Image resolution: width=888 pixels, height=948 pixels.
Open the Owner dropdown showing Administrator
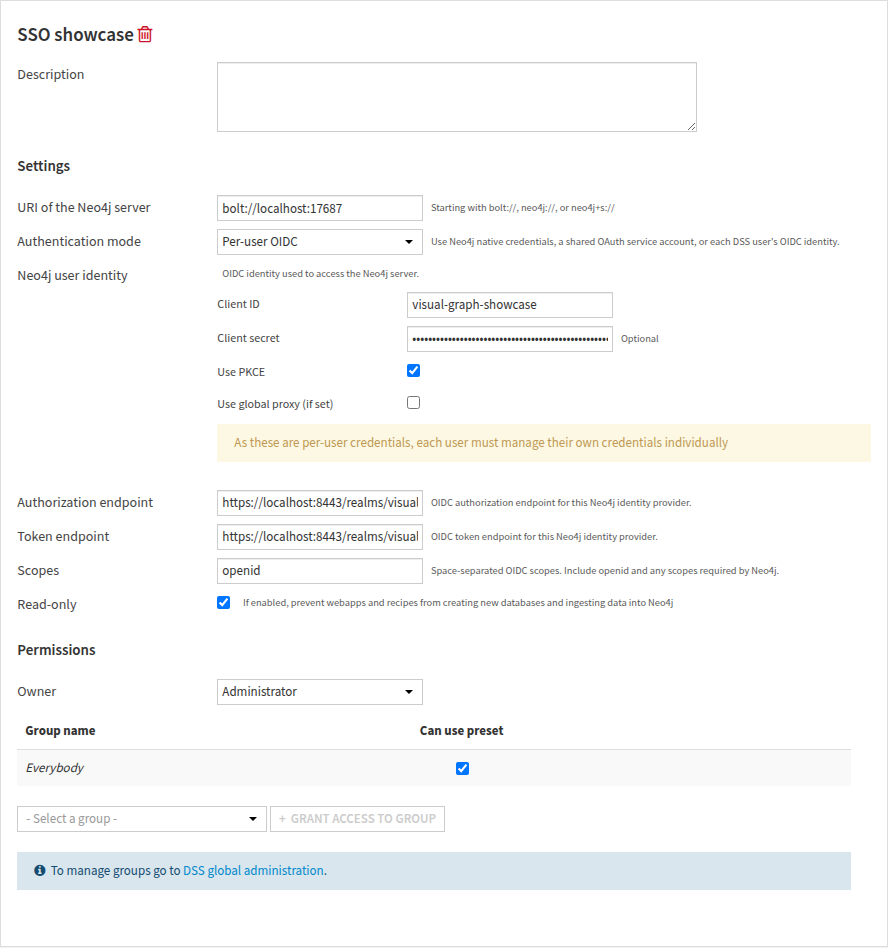click(x=320, y=692)
